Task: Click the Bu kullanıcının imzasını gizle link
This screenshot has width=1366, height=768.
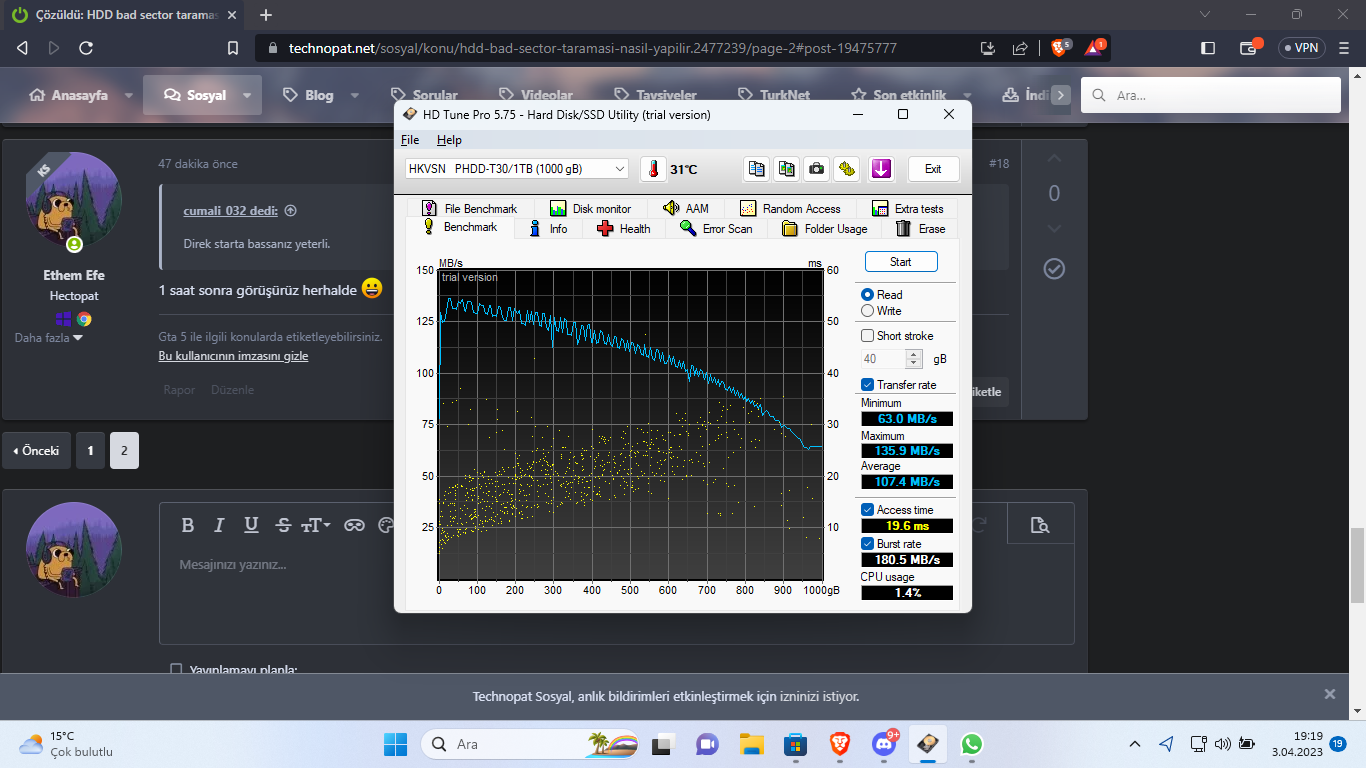Action: (x=233, y=356)
